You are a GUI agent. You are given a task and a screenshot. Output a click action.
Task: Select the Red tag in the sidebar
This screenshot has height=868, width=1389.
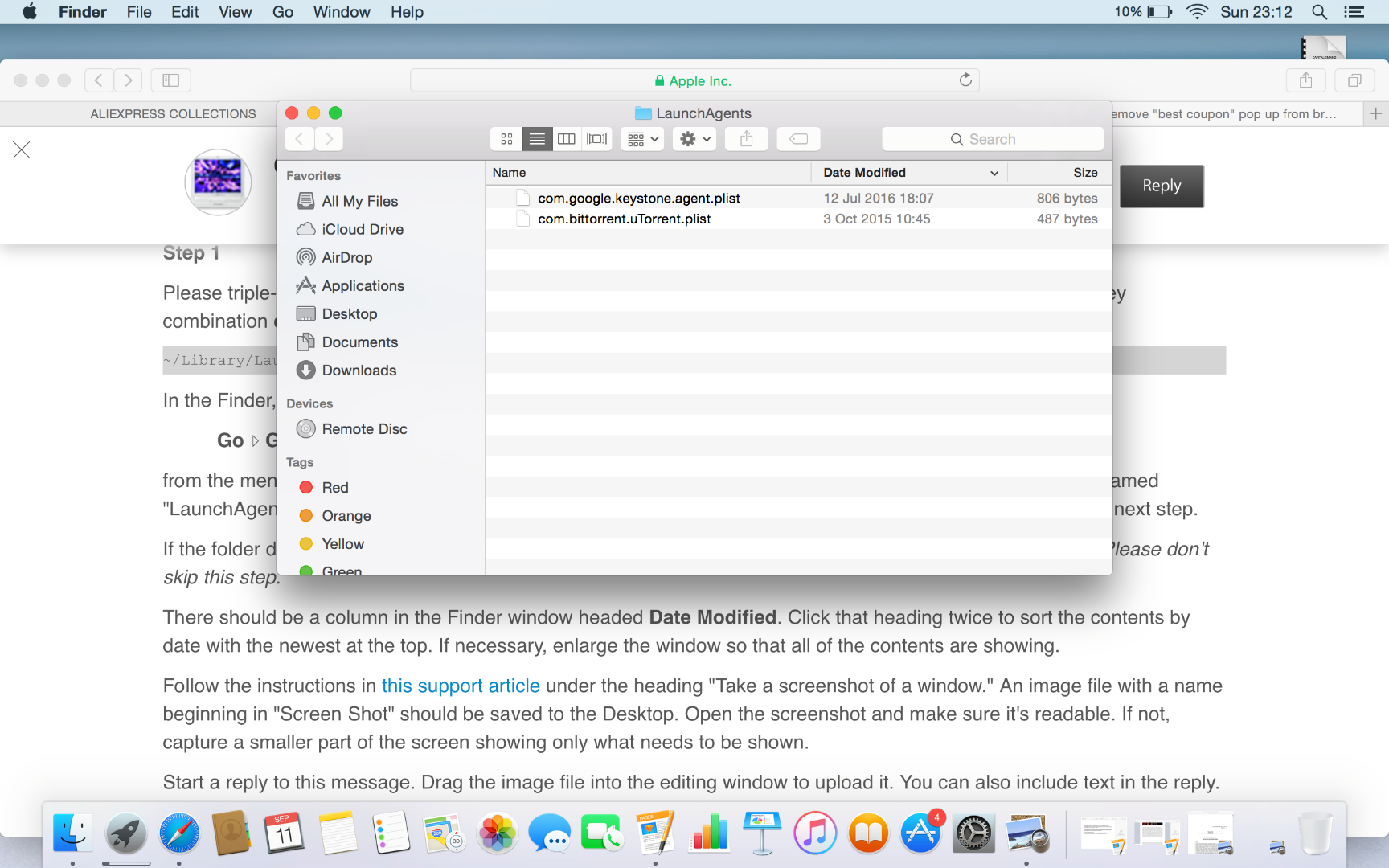point(334,487)
